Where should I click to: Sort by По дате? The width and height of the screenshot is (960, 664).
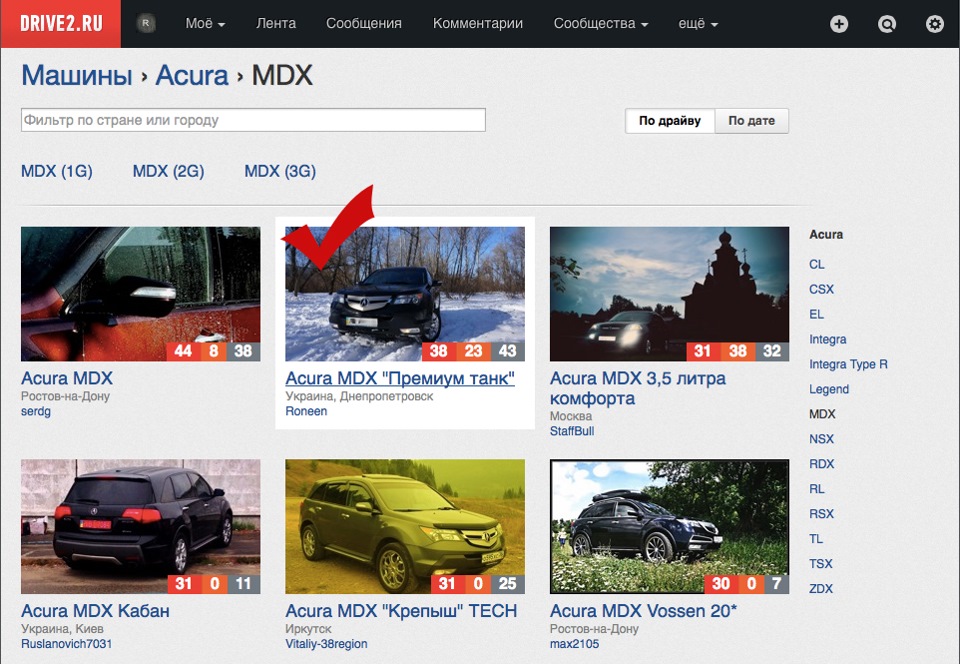pyautogui.click(x=751, y=121)
